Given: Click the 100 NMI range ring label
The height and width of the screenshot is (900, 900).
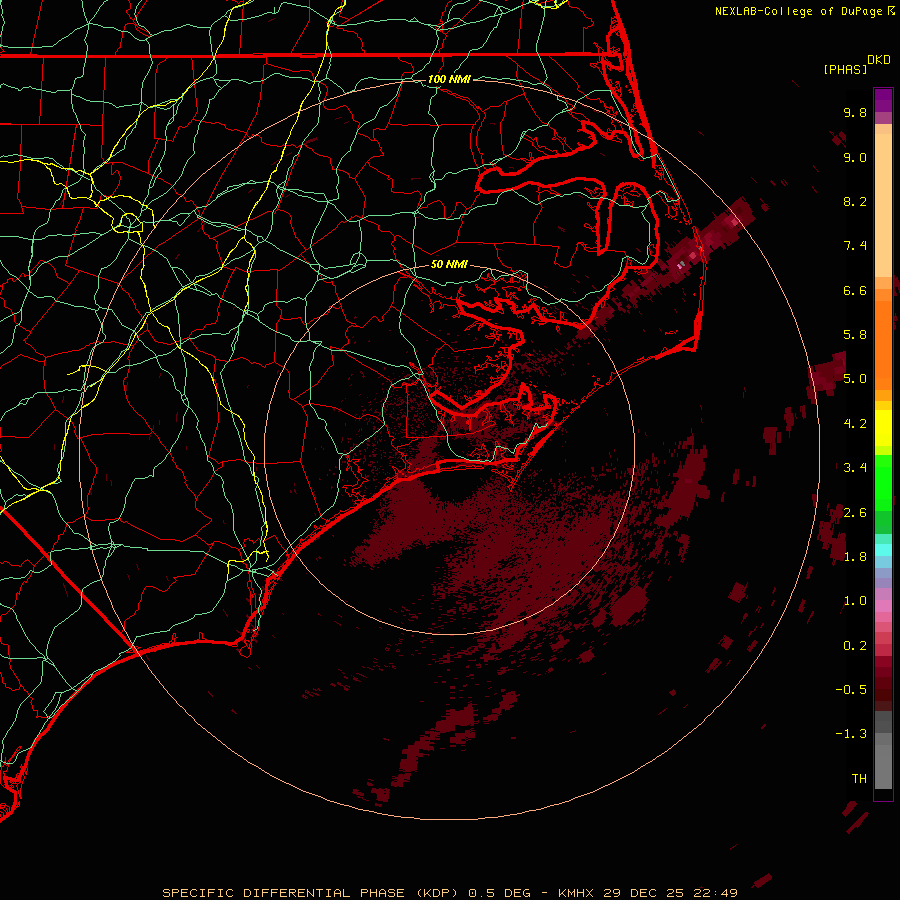Looking at the screenshot, I should coord(449,79).
